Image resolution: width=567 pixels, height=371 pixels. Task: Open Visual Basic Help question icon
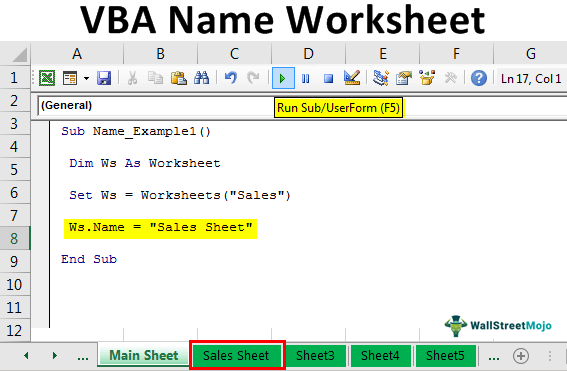[479, 78]
